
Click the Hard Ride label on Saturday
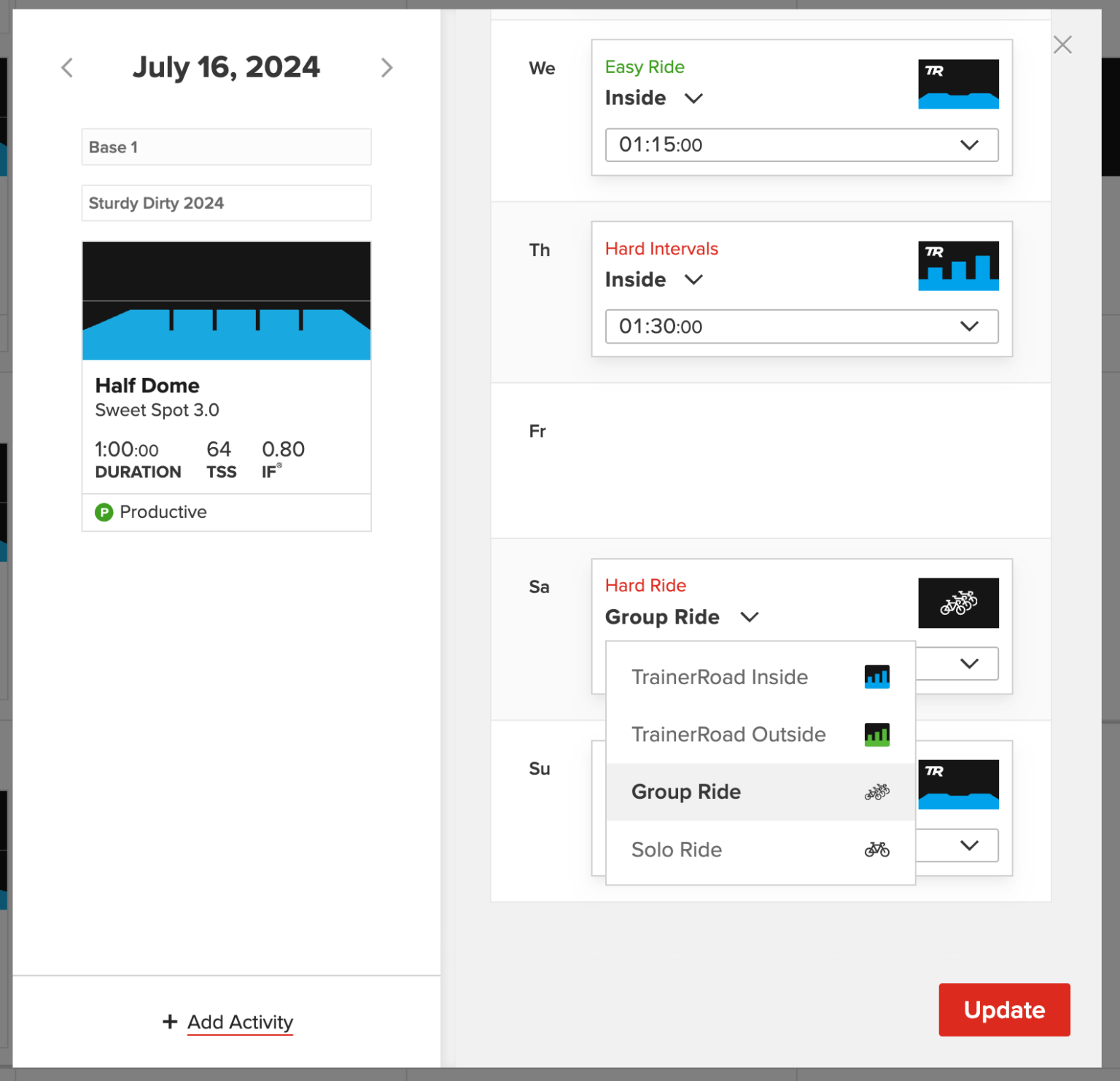tap(645, 586)
